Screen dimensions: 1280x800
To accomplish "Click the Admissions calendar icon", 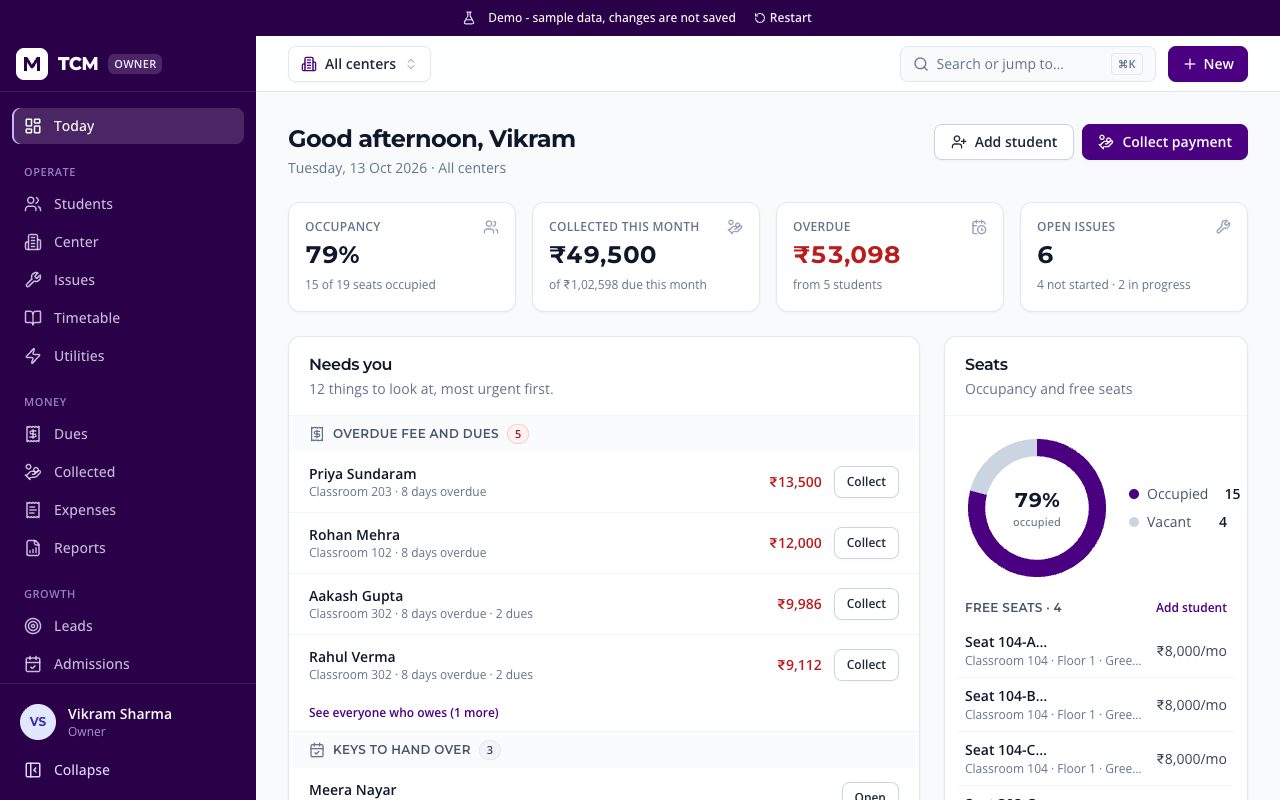I will point(33,664).
